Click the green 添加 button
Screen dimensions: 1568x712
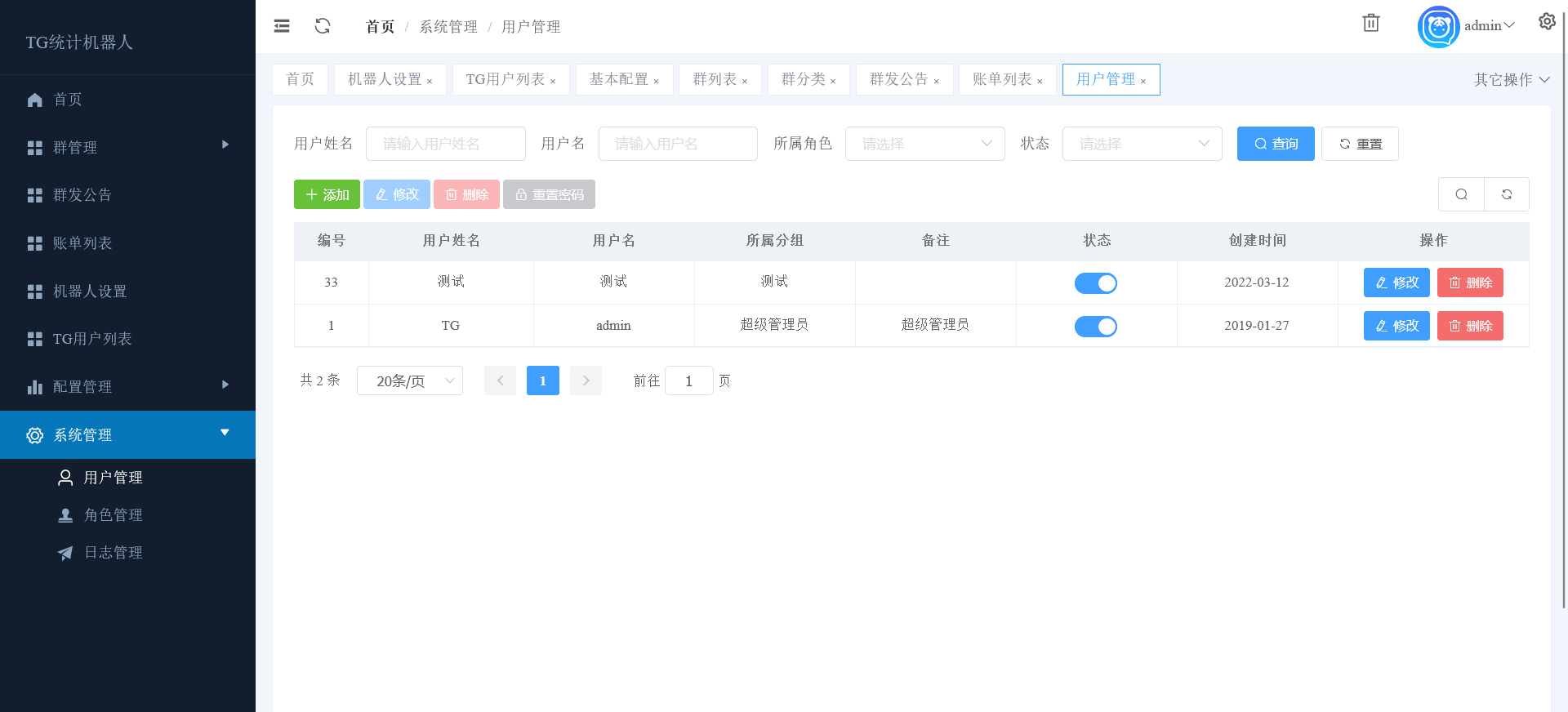coord(327,194)
